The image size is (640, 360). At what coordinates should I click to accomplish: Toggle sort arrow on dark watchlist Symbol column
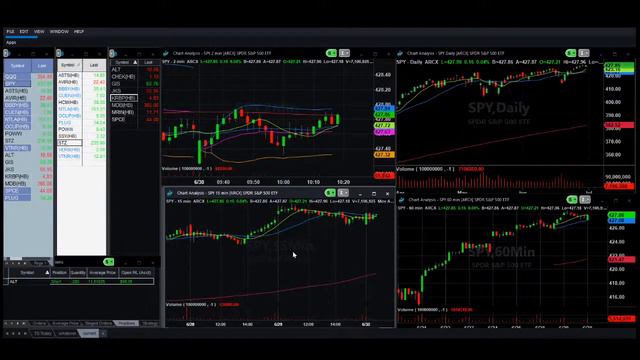tap(135, 62)
